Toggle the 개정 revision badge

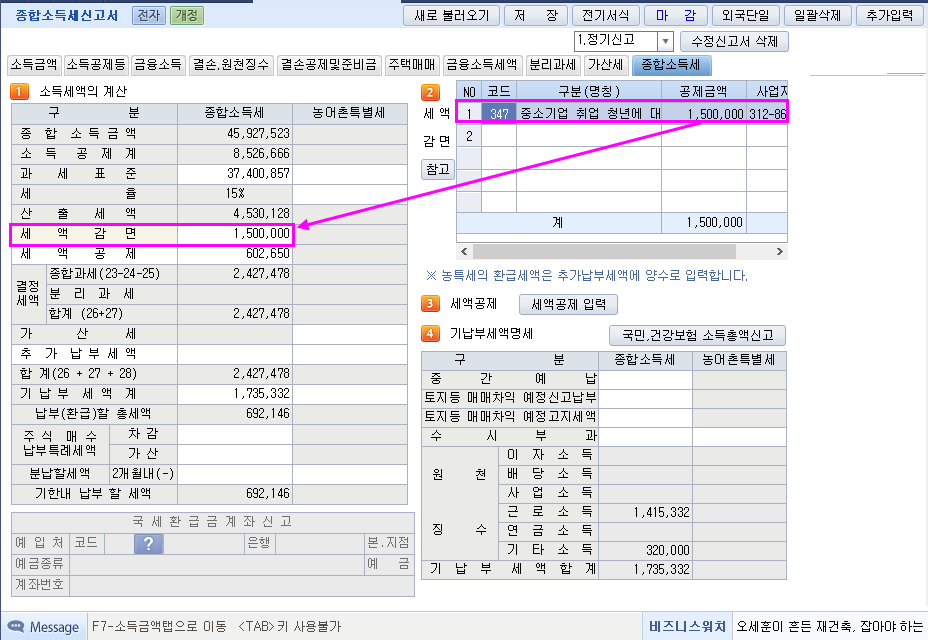pos(186,15)
